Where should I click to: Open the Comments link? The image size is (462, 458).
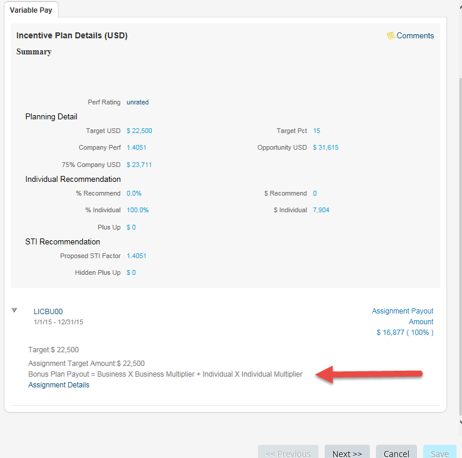coord(415,36)
